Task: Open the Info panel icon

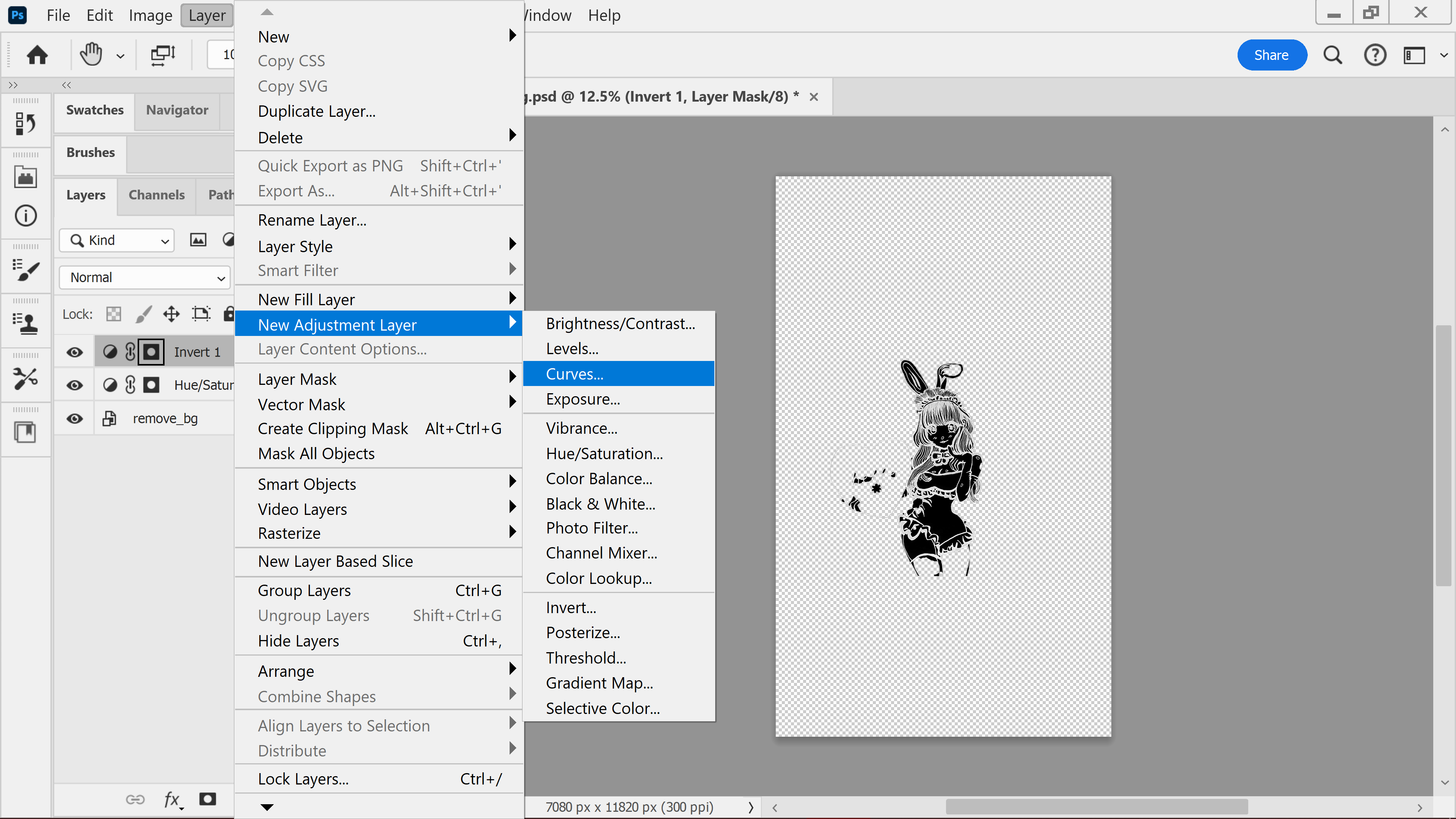Action: click(x=25, y=216)
